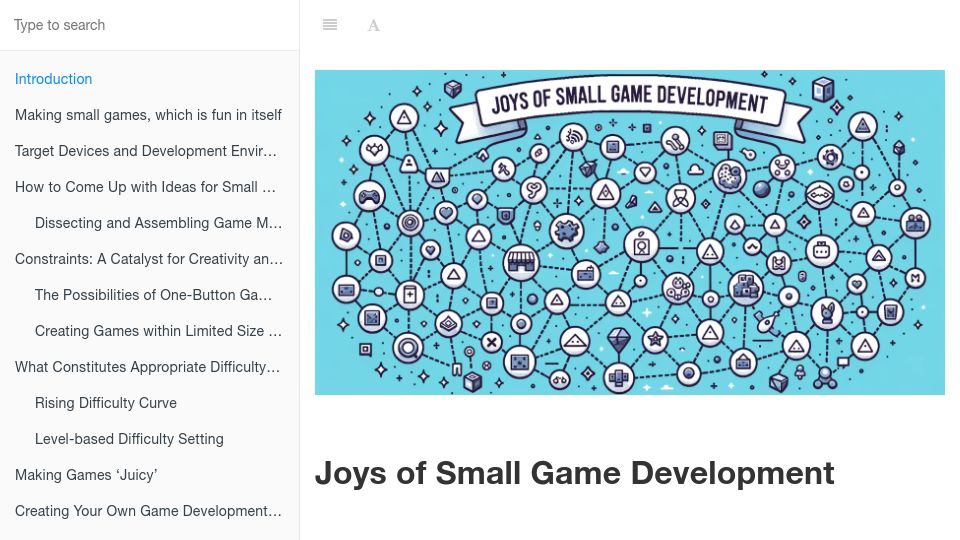Select the 'Level-based Difficulty Setting' subsection
The width and height of the screenshot is (960, 540).
[x=129, y=439]
